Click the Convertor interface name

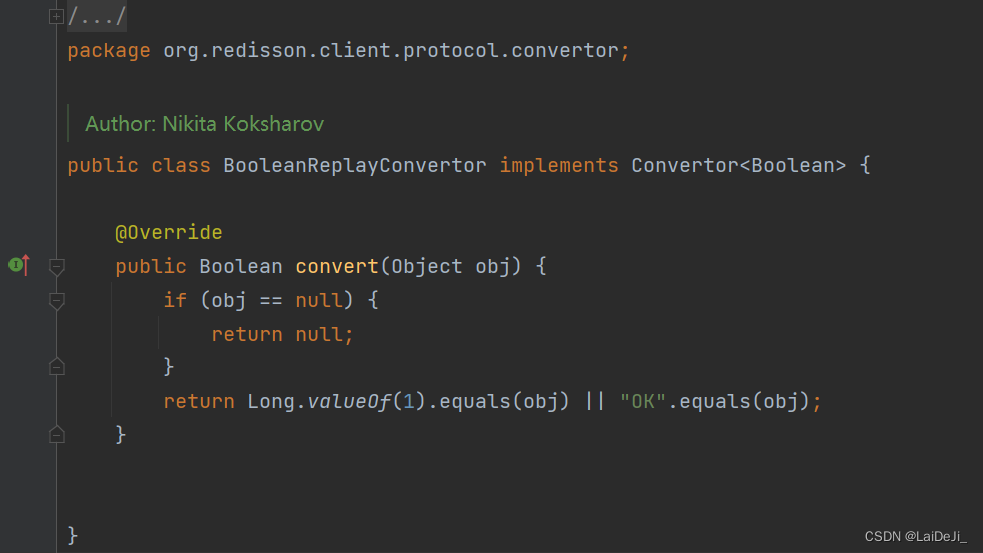[x=684, y=165]
